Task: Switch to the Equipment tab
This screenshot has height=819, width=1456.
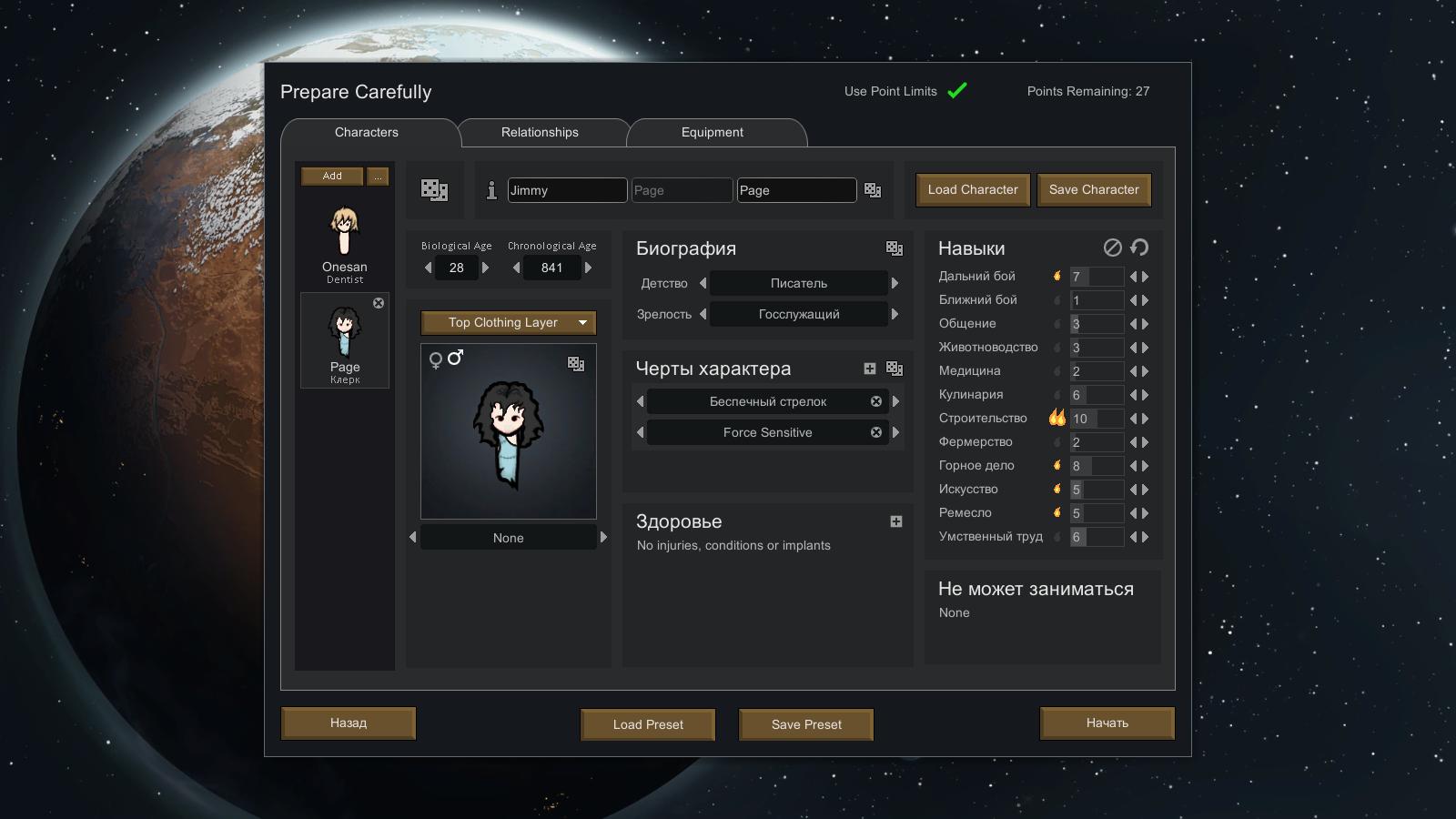Action: 713,132
